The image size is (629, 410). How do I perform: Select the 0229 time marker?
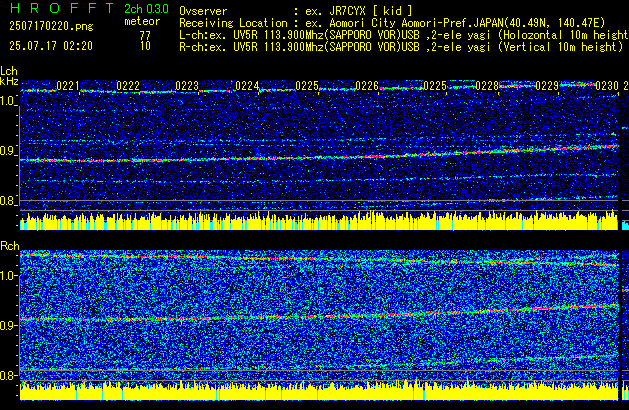(x=547, y=86)
